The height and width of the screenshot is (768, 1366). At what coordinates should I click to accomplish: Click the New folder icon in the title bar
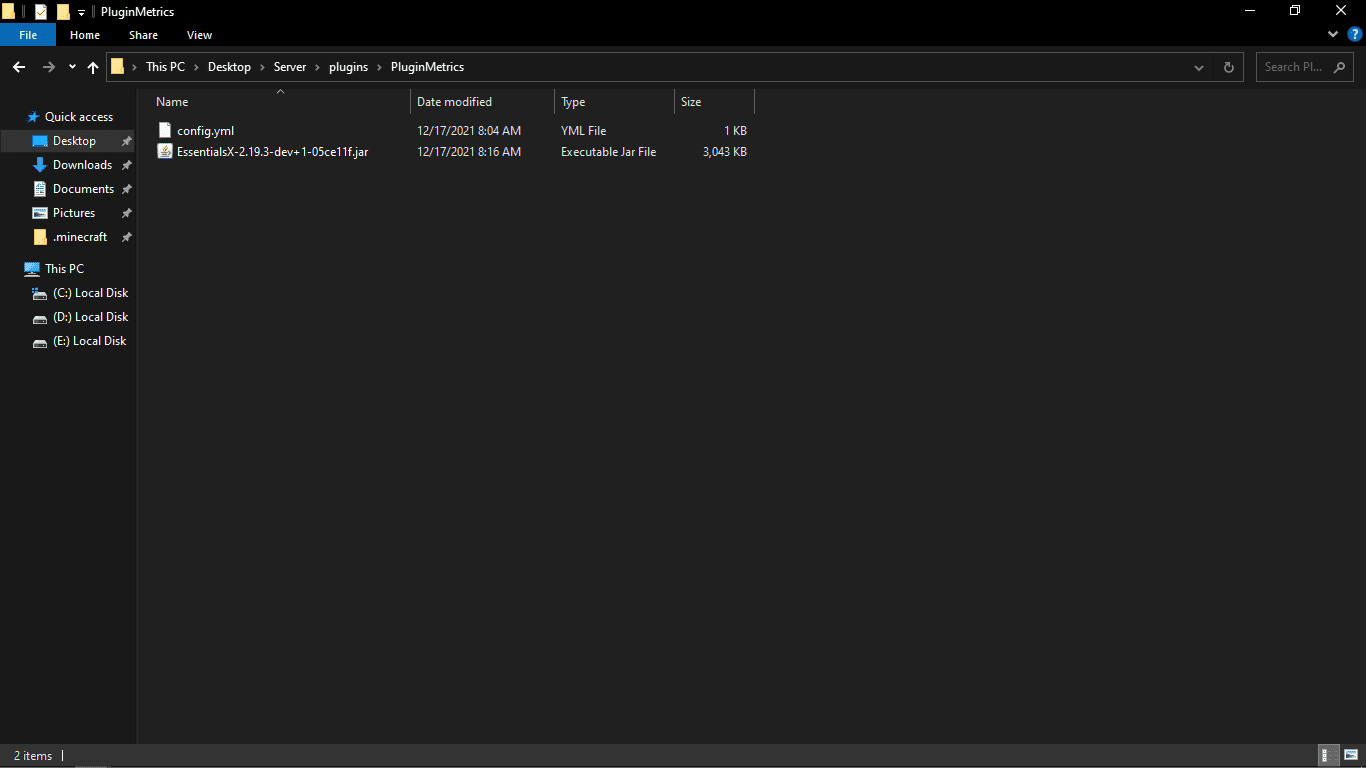pyautogui.click(x=63, y=12)
